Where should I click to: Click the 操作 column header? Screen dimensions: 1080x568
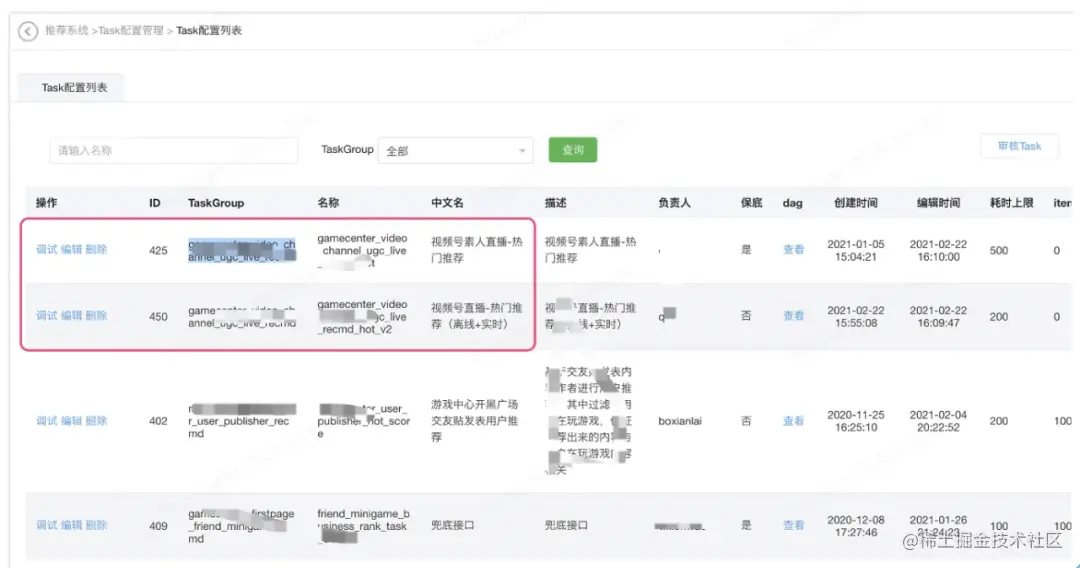(46, 202)
